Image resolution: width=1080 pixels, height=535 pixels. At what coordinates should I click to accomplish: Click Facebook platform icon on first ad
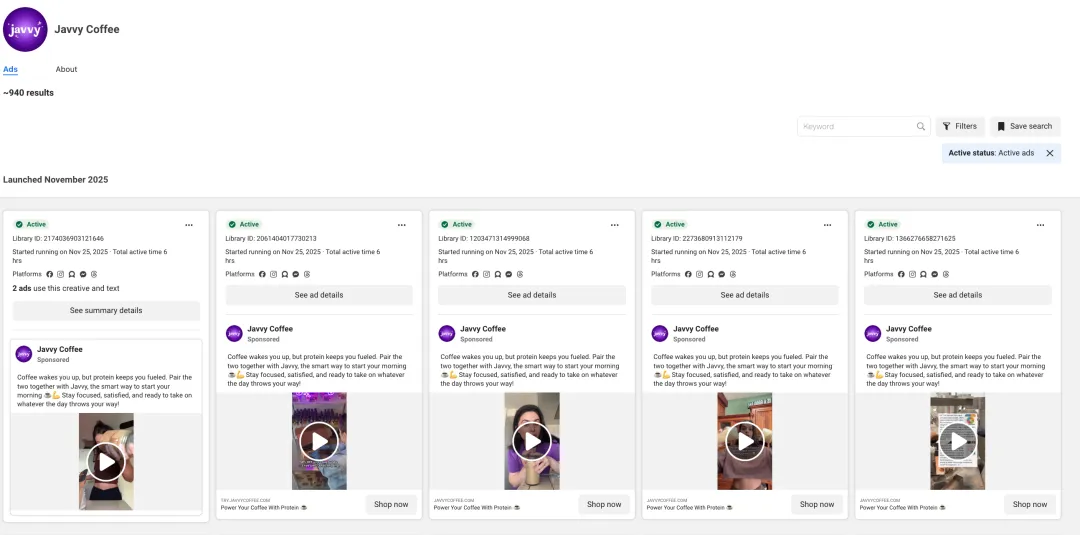pos(50,274)
